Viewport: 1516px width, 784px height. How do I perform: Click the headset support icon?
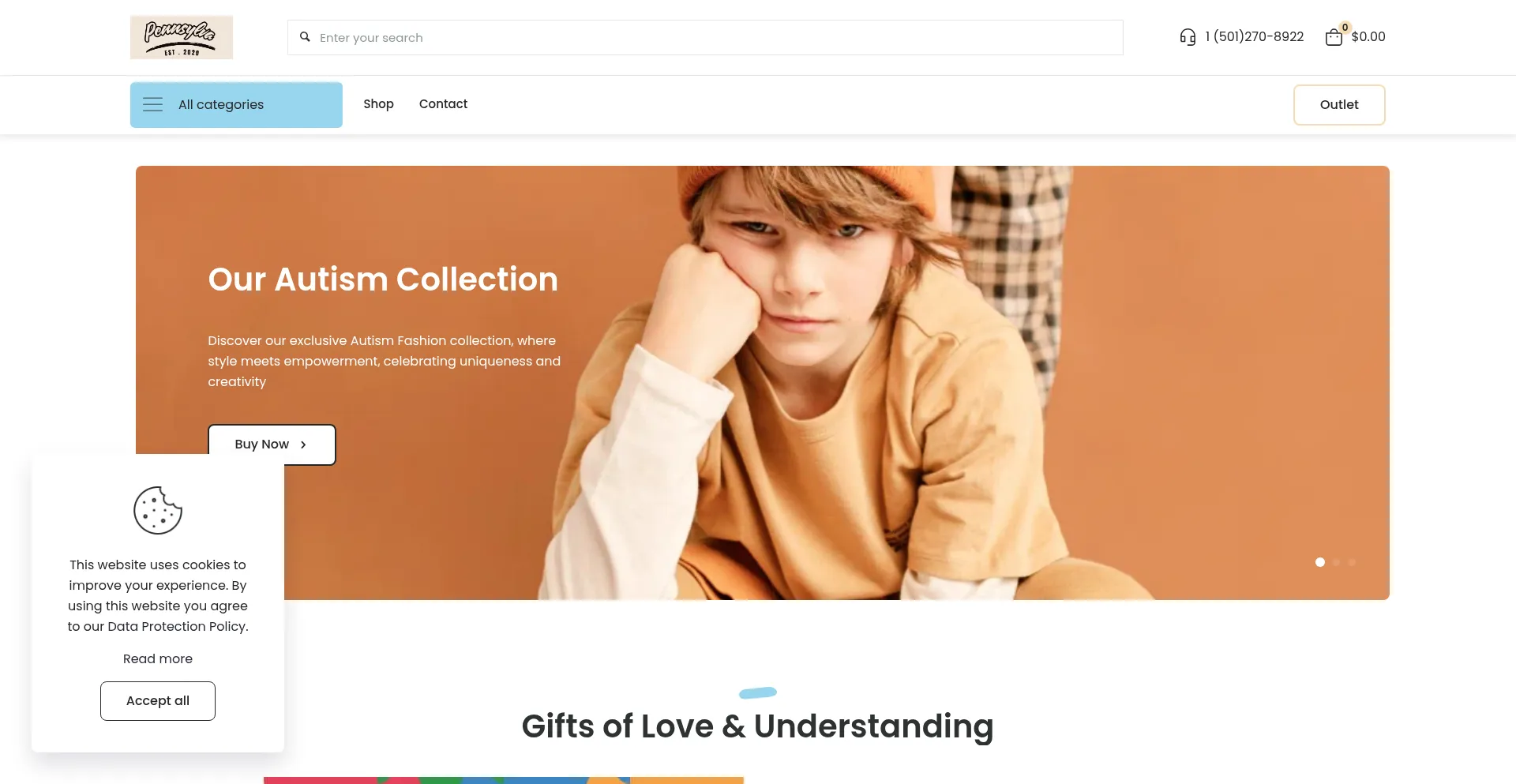[1188, 37]
